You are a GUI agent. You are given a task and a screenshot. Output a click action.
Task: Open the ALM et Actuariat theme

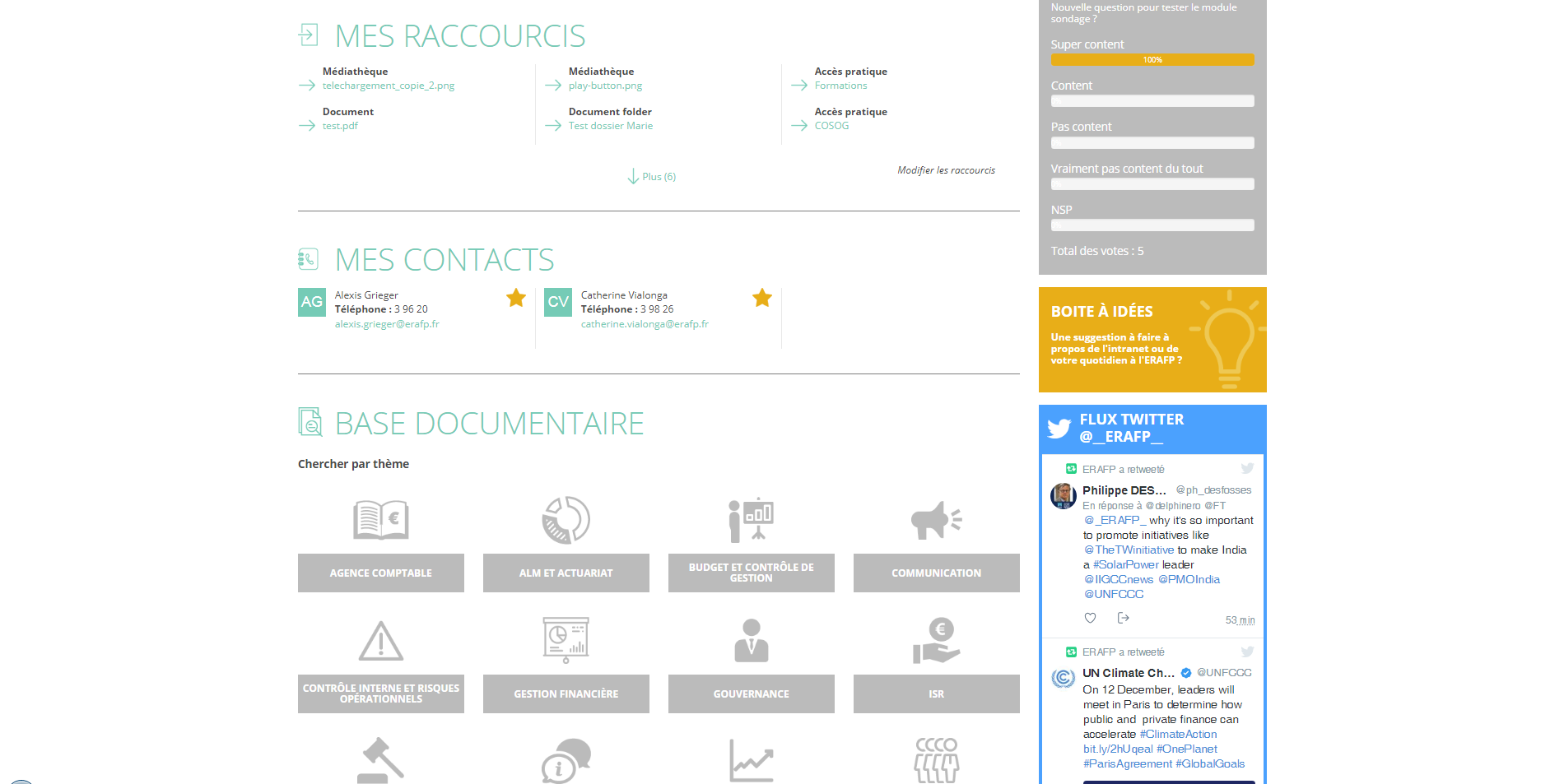(x=566, y=573)
